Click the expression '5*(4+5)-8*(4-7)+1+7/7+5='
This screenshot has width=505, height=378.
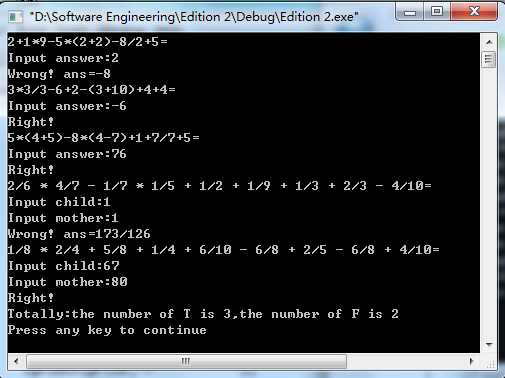pos(104,138)
